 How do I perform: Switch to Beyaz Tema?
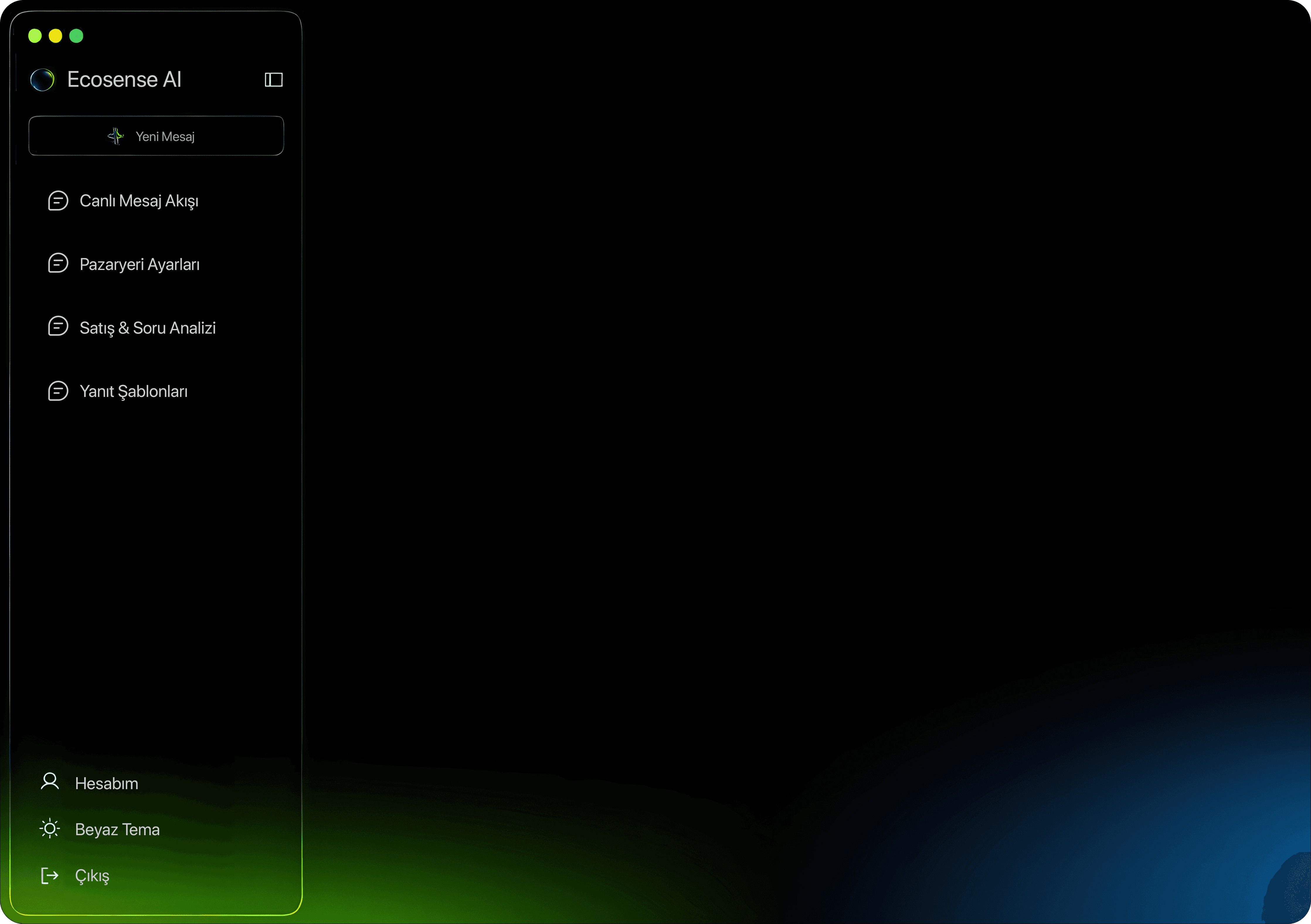coord(117,829)
